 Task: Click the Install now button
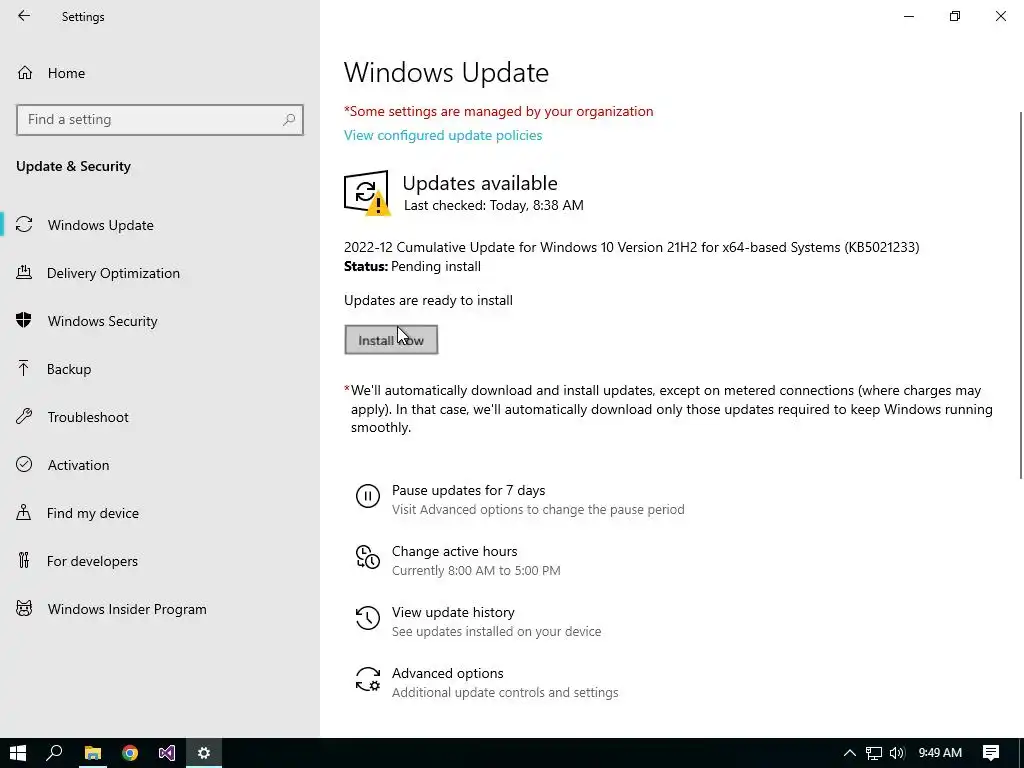point(391,340)
